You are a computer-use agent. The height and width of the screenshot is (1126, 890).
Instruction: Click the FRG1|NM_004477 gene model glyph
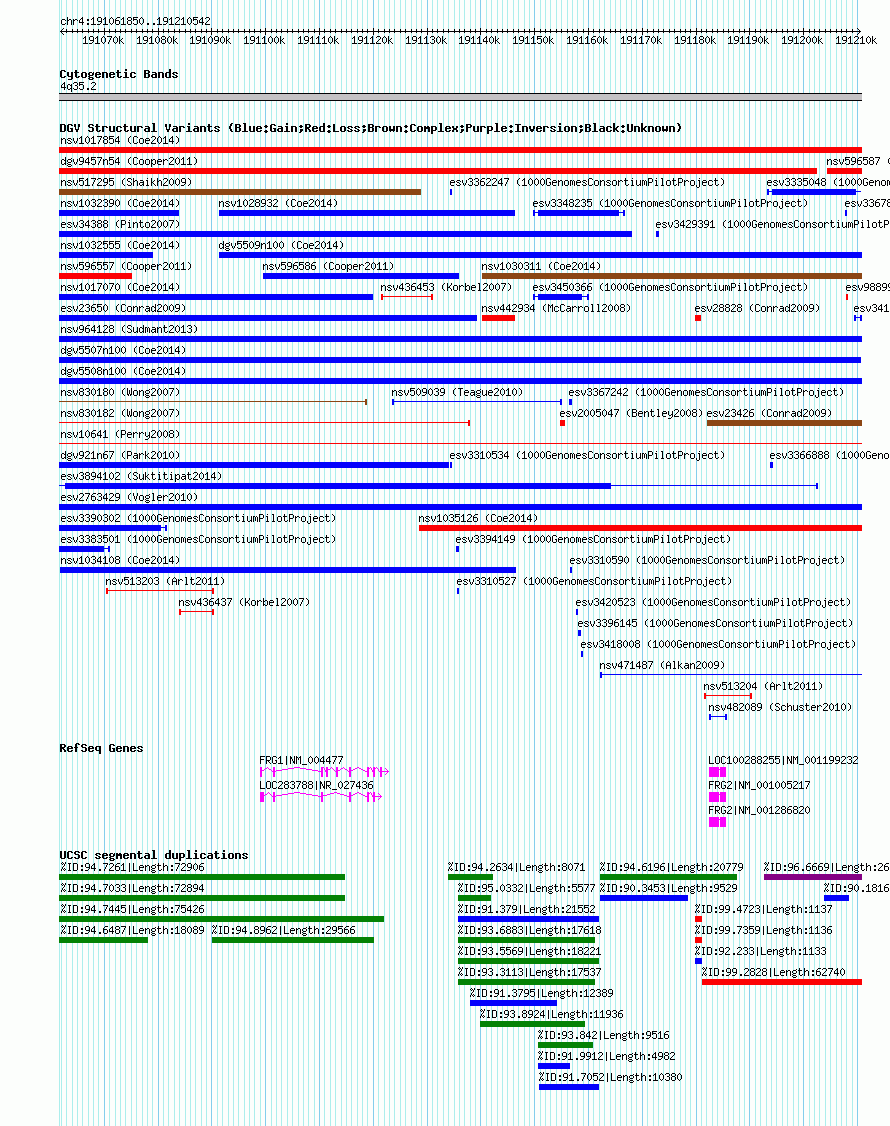[324, 772]
